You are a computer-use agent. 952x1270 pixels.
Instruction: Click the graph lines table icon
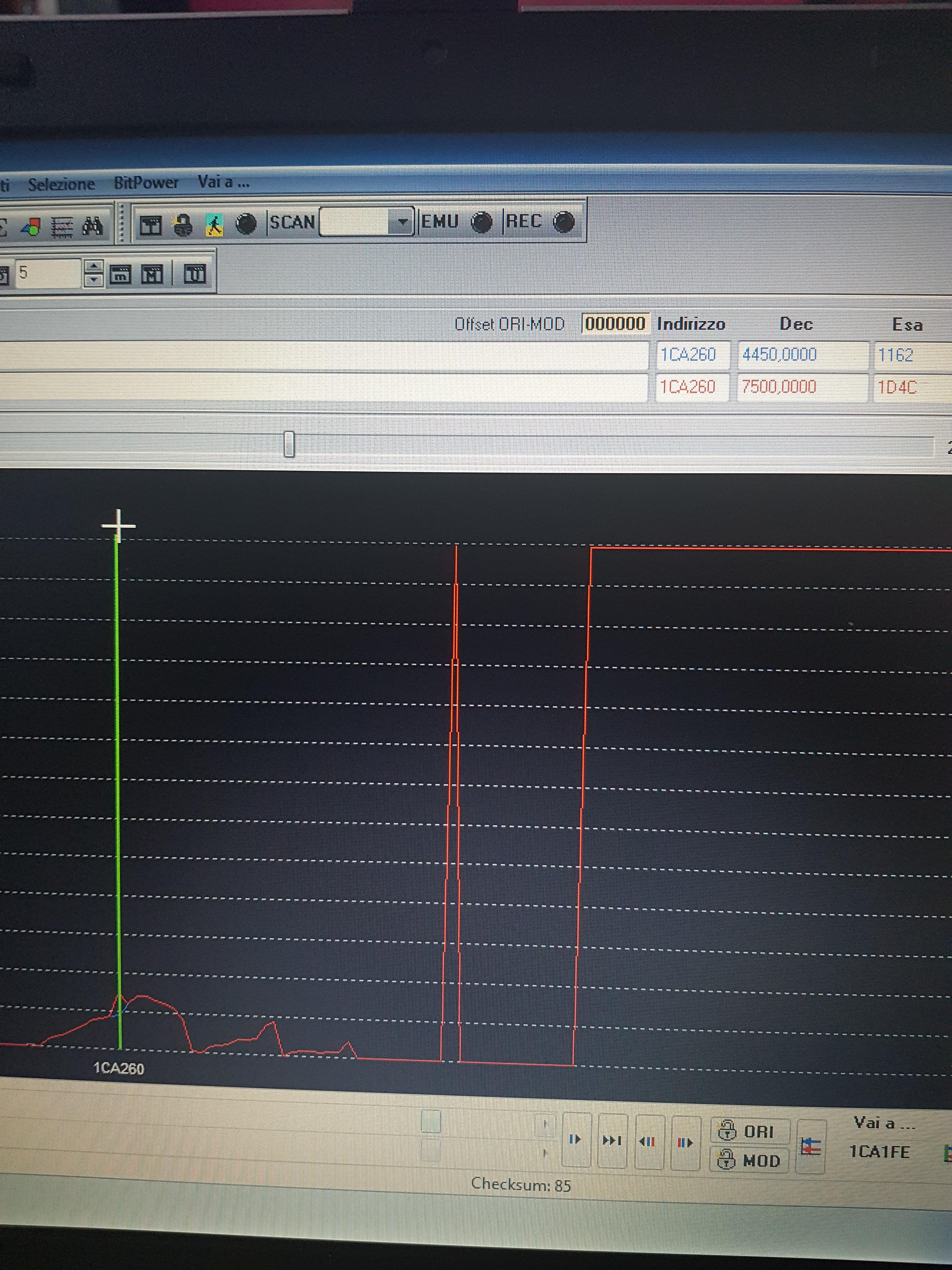point(62,227)
